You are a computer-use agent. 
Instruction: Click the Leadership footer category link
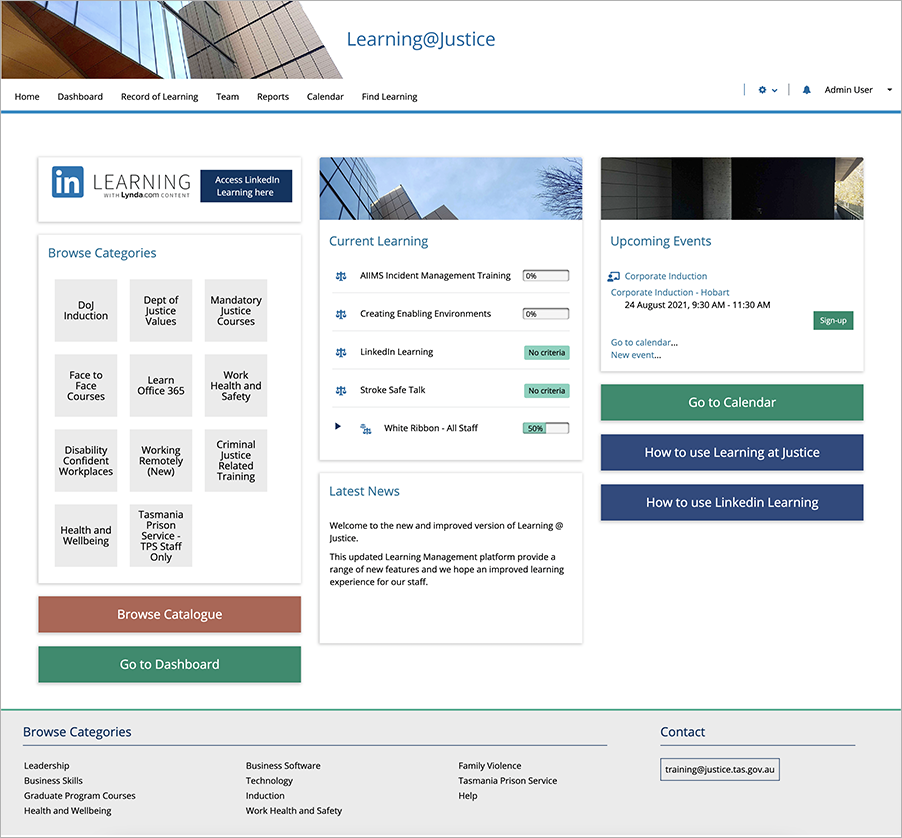pos(47,766)
